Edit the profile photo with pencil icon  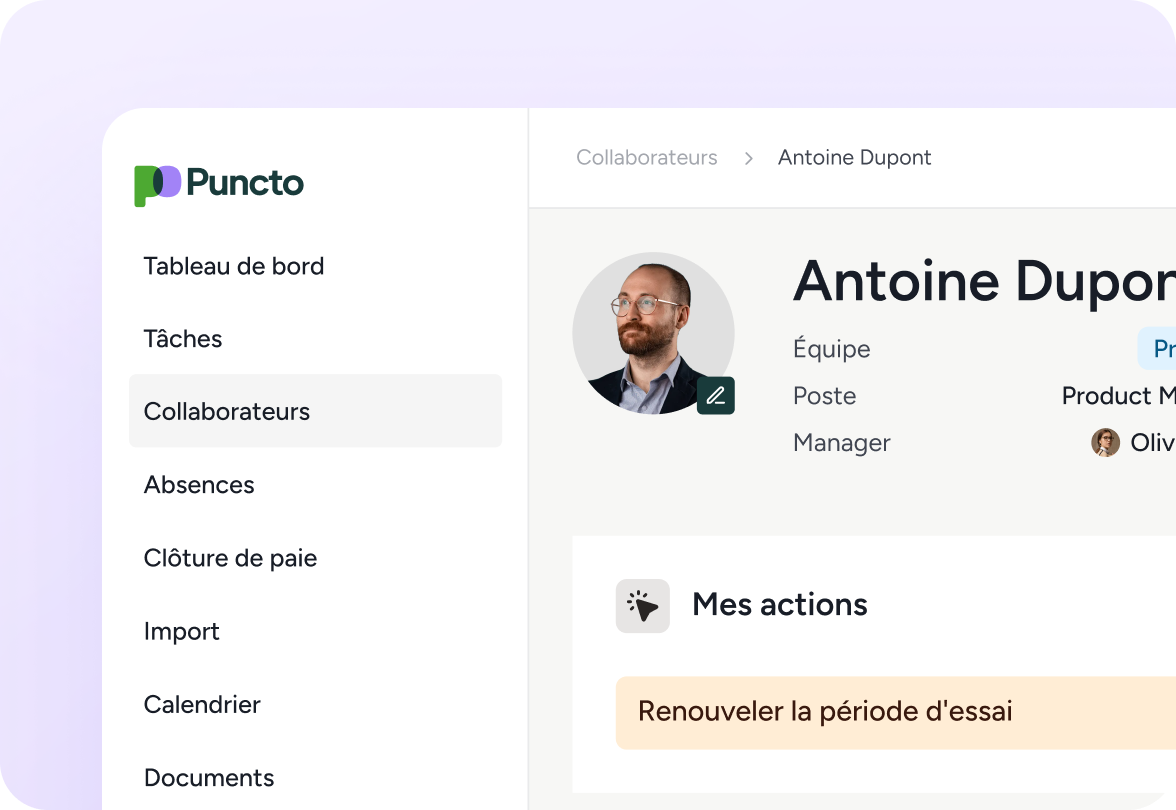coord(716,396)
